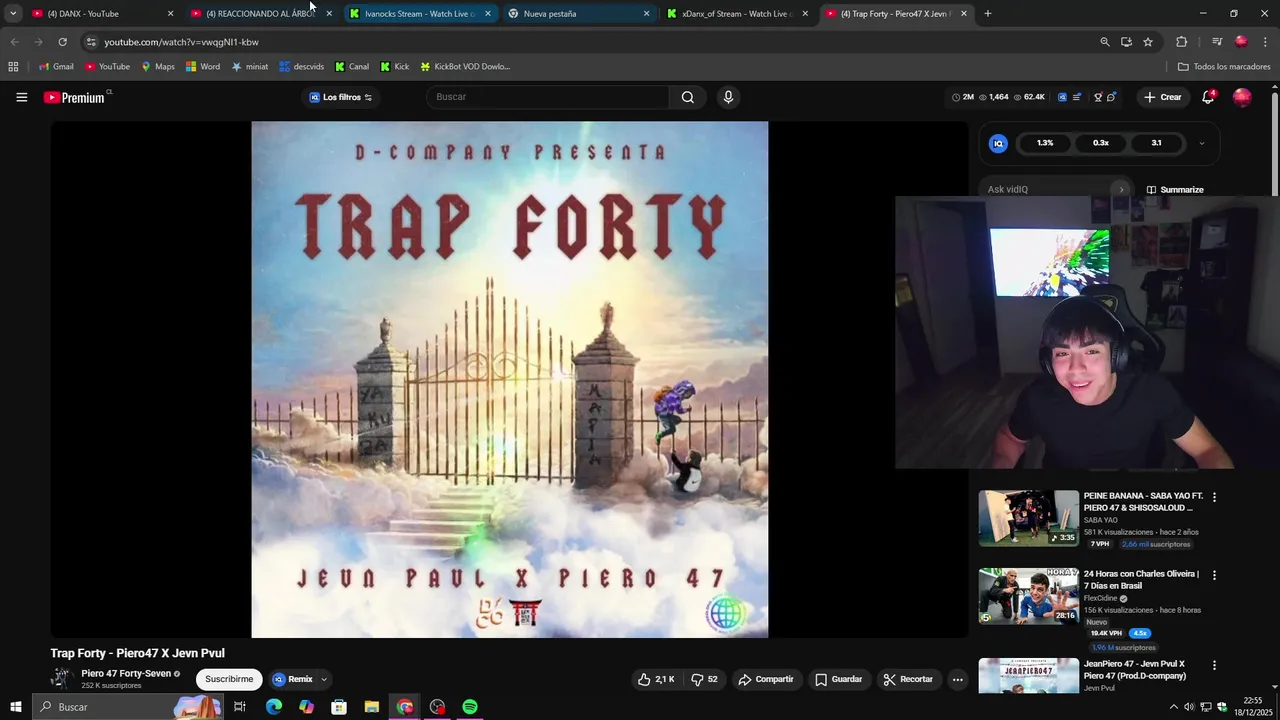Viewport: 1280px width, 720px height.
Task: Open File Explorer from the taskbar
Action: (x=372, y=707)
